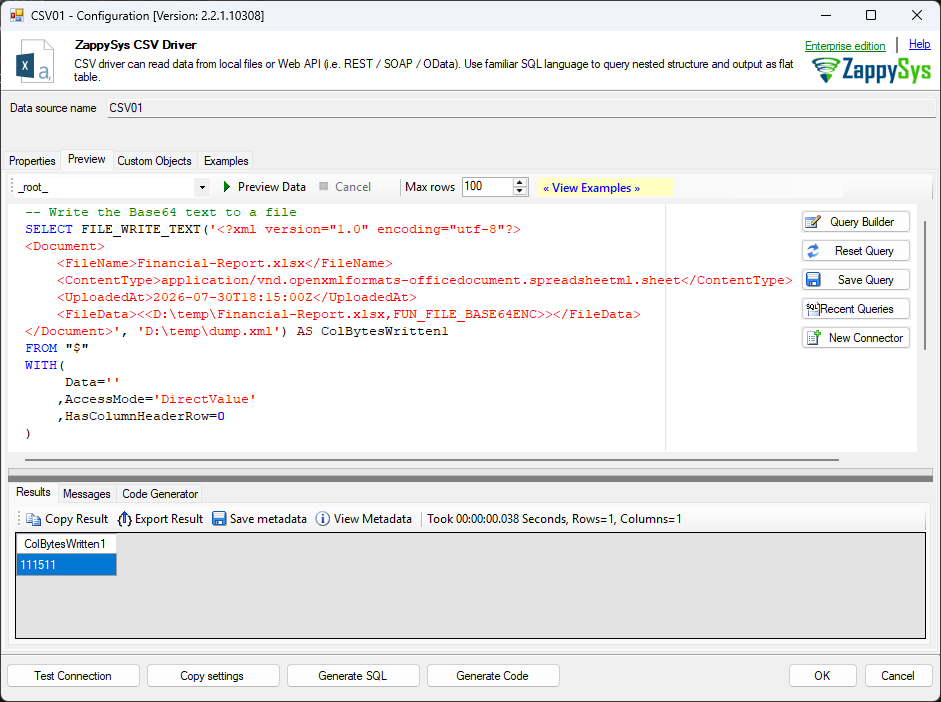Click the Save metadata disk icon
Viewport: 941px width, 702px height.
219,519
